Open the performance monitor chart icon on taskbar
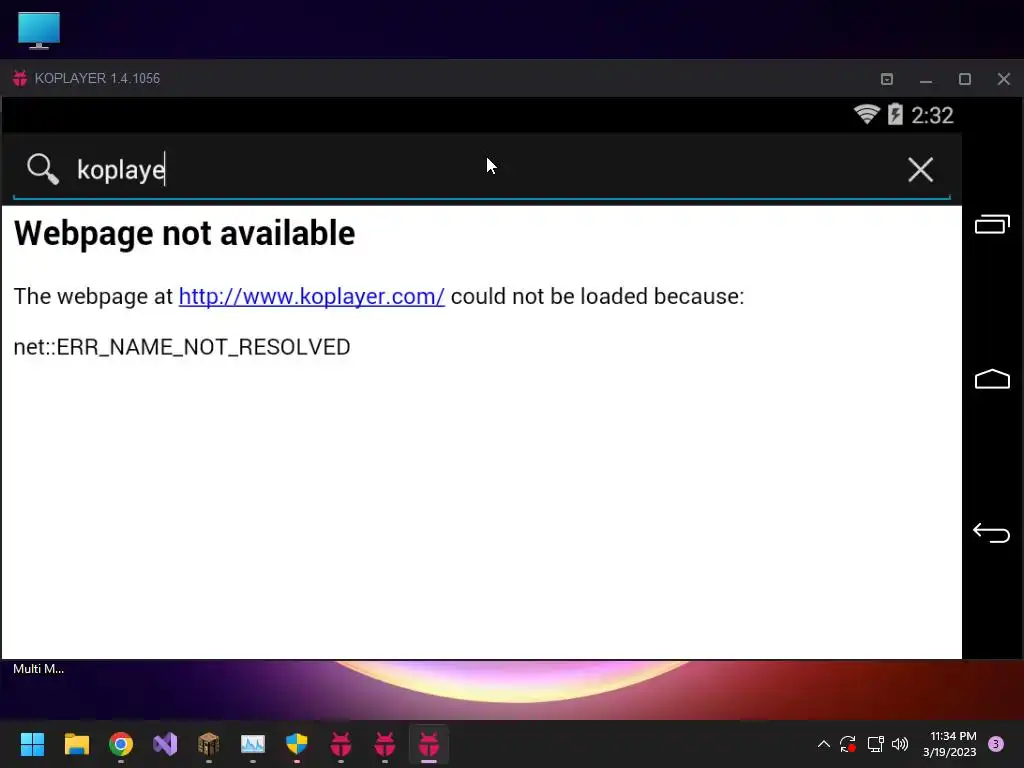 point(253,744)
